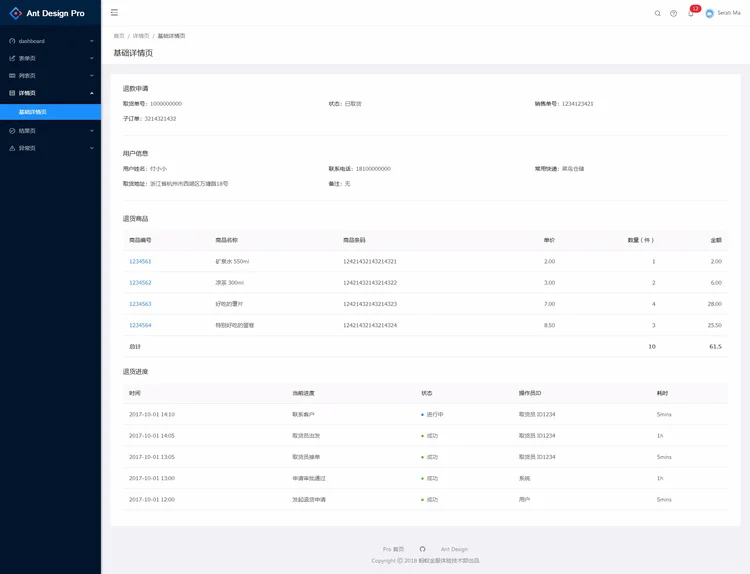Click the unit price cell 8.50
Viewport: 750px width, 574px height.
(x=550, y=325)
